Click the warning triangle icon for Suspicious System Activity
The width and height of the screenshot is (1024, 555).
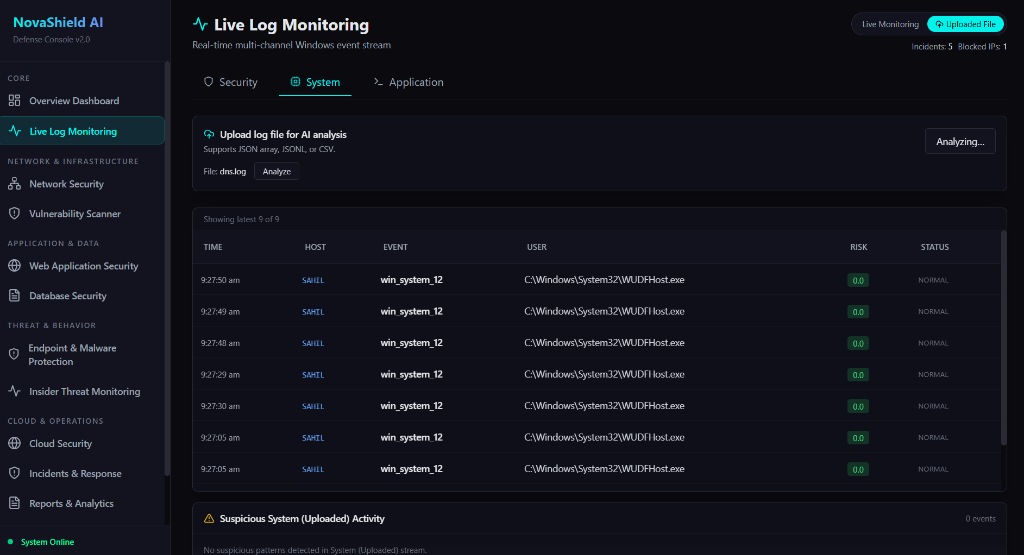click(209, 518)
